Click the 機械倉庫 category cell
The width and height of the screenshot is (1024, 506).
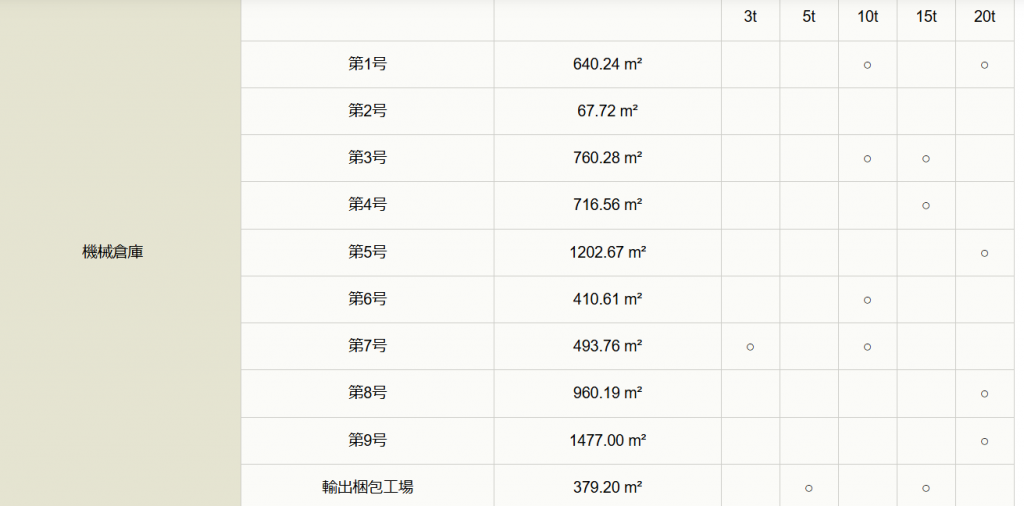pyautogui.click(x=113, y=252)
